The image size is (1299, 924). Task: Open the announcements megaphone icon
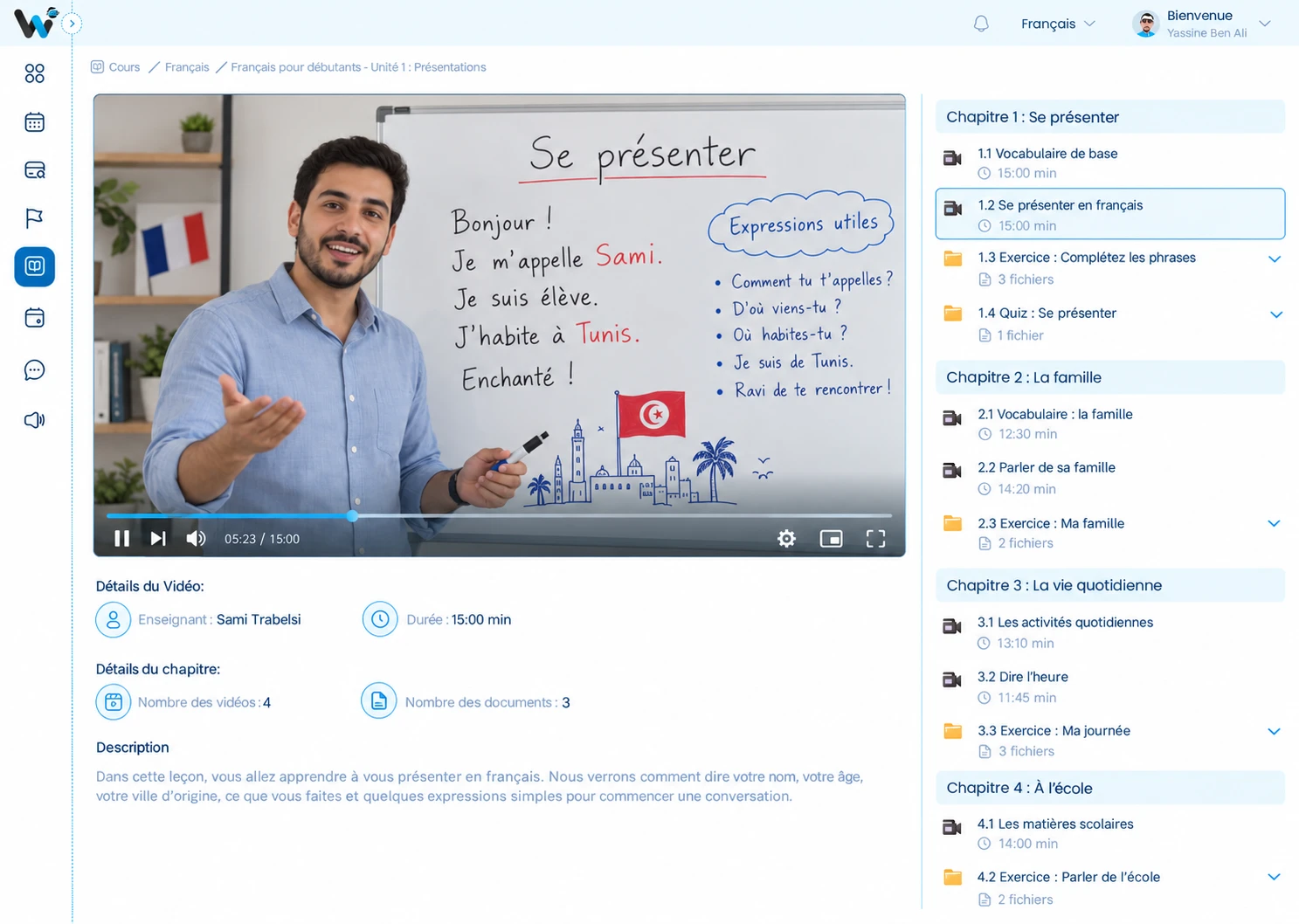(35, 420)
